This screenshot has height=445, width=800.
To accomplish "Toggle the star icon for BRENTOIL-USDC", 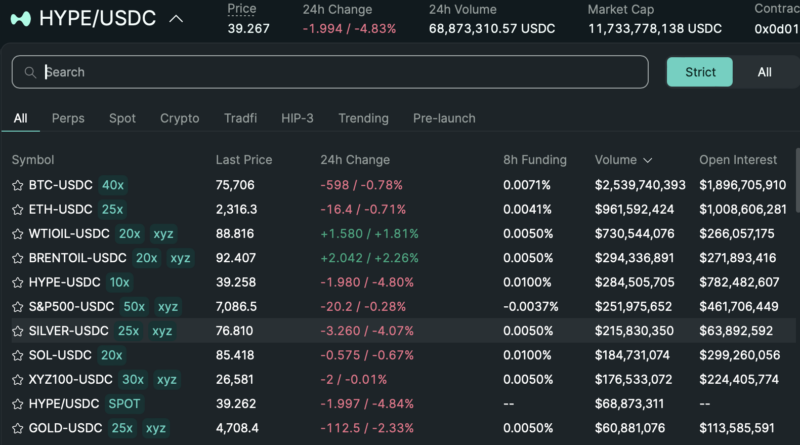I will tap(17, 258).
